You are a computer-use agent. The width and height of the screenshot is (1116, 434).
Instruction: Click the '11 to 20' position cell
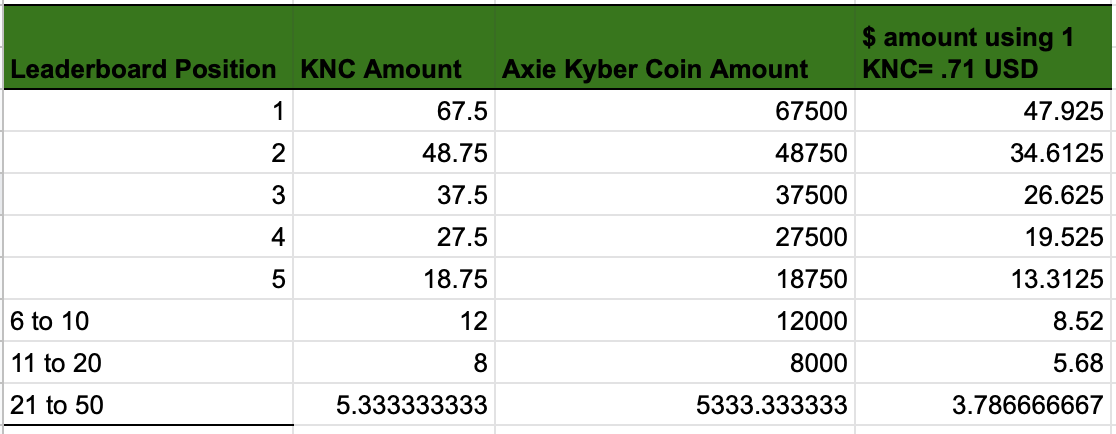[147, 363]
